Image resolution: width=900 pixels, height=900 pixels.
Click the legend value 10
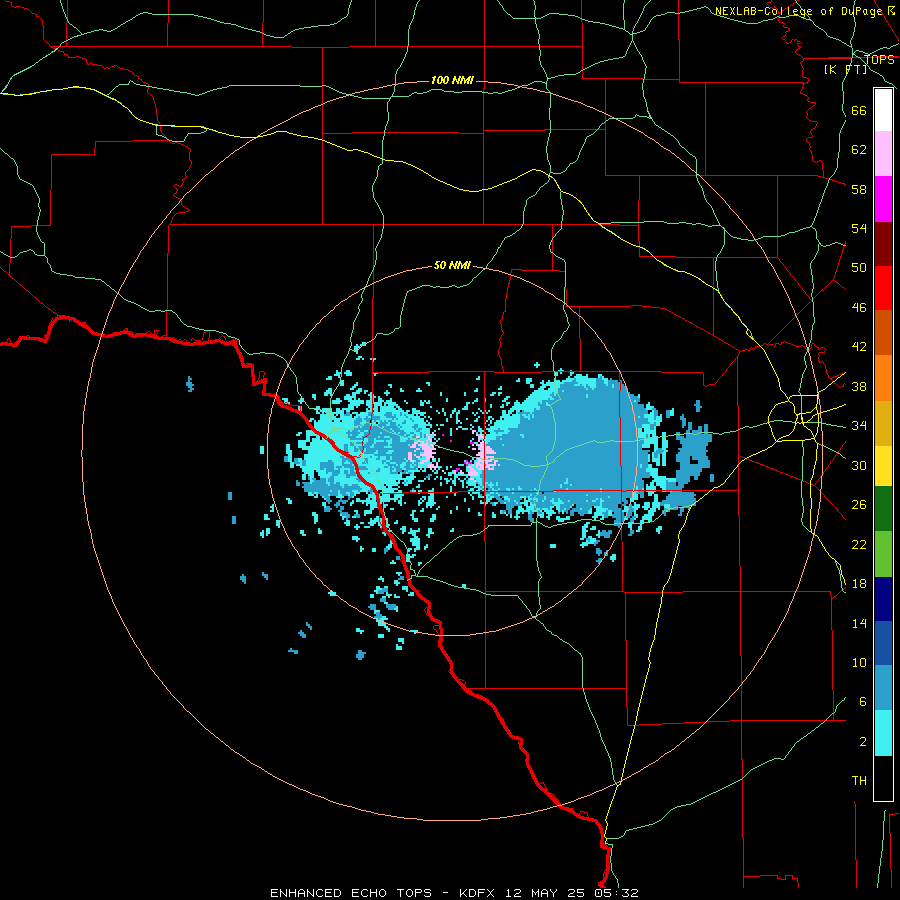tap(859, 663)
